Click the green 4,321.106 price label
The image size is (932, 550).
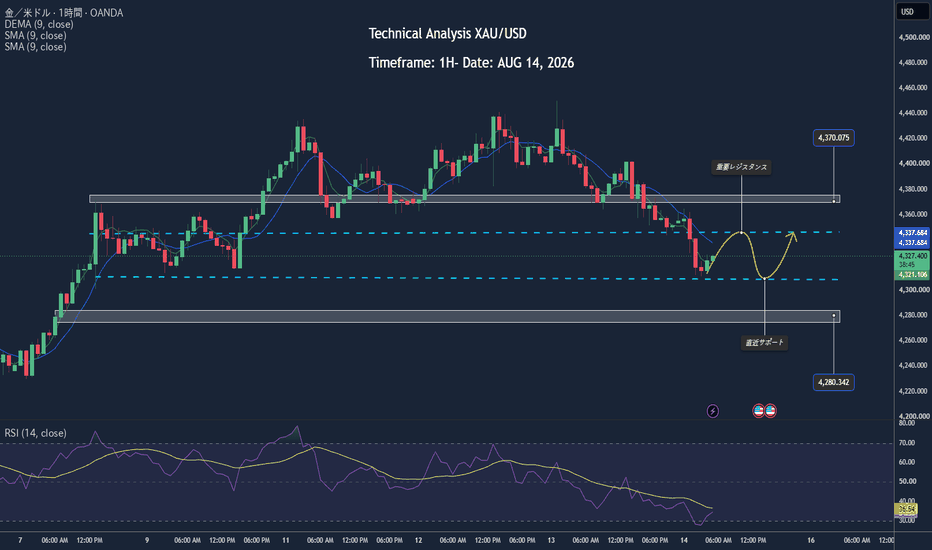[x=912, y=275]
